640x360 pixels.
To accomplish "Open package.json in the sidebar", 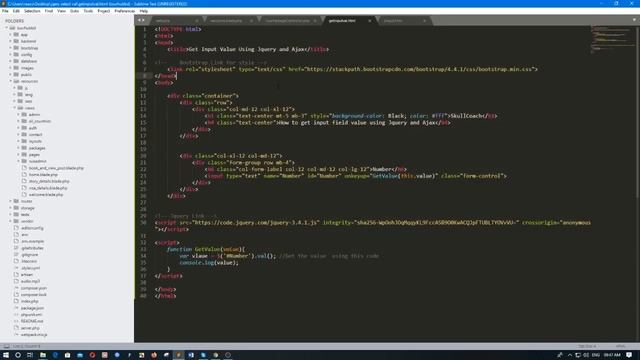I will pyautogui.click(x=32, y=308).
